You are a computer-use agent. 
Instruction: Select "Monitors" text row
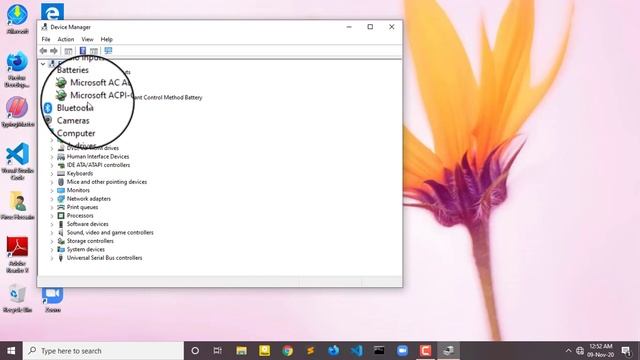coord(78,190)
